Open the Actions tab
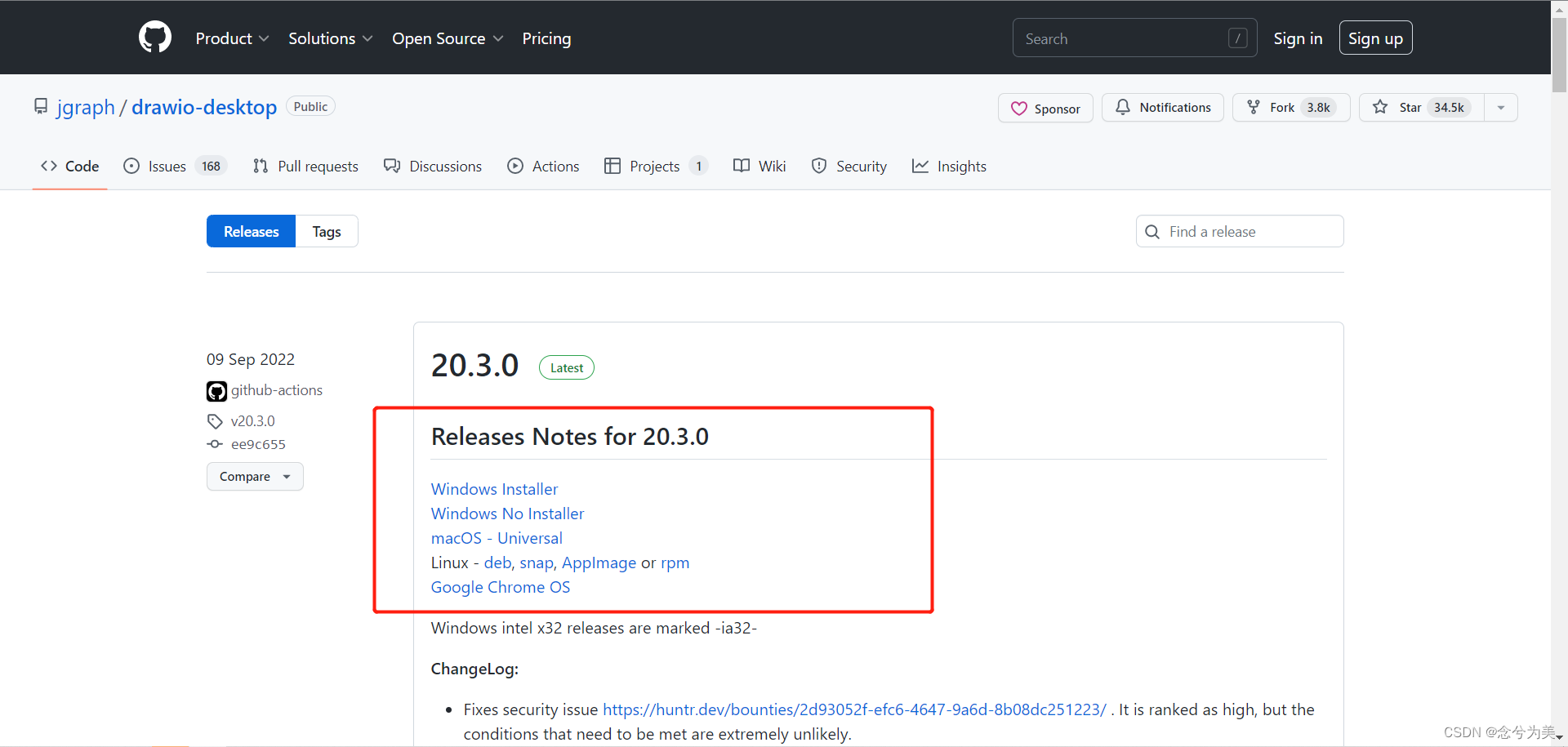Viewport: 1568px width, 747px height. pyautogui.click(x=543, y=167)
